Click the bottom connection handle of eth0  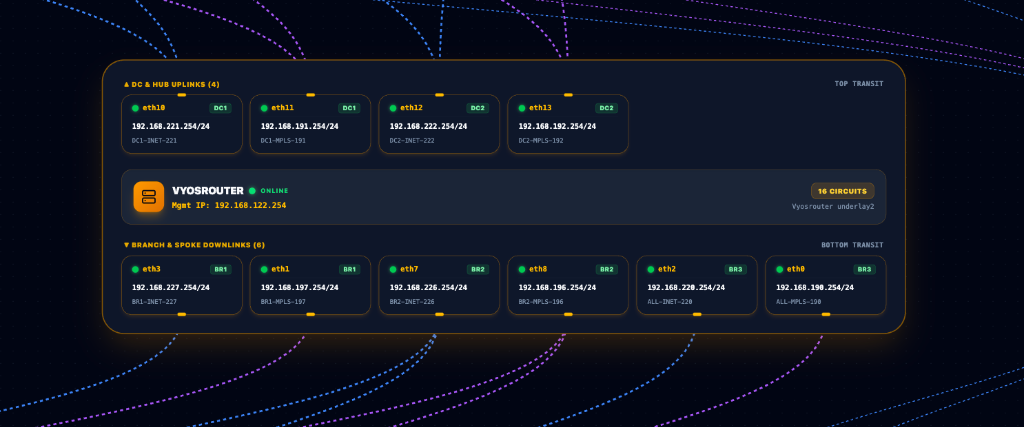click(x=825, y=315)
